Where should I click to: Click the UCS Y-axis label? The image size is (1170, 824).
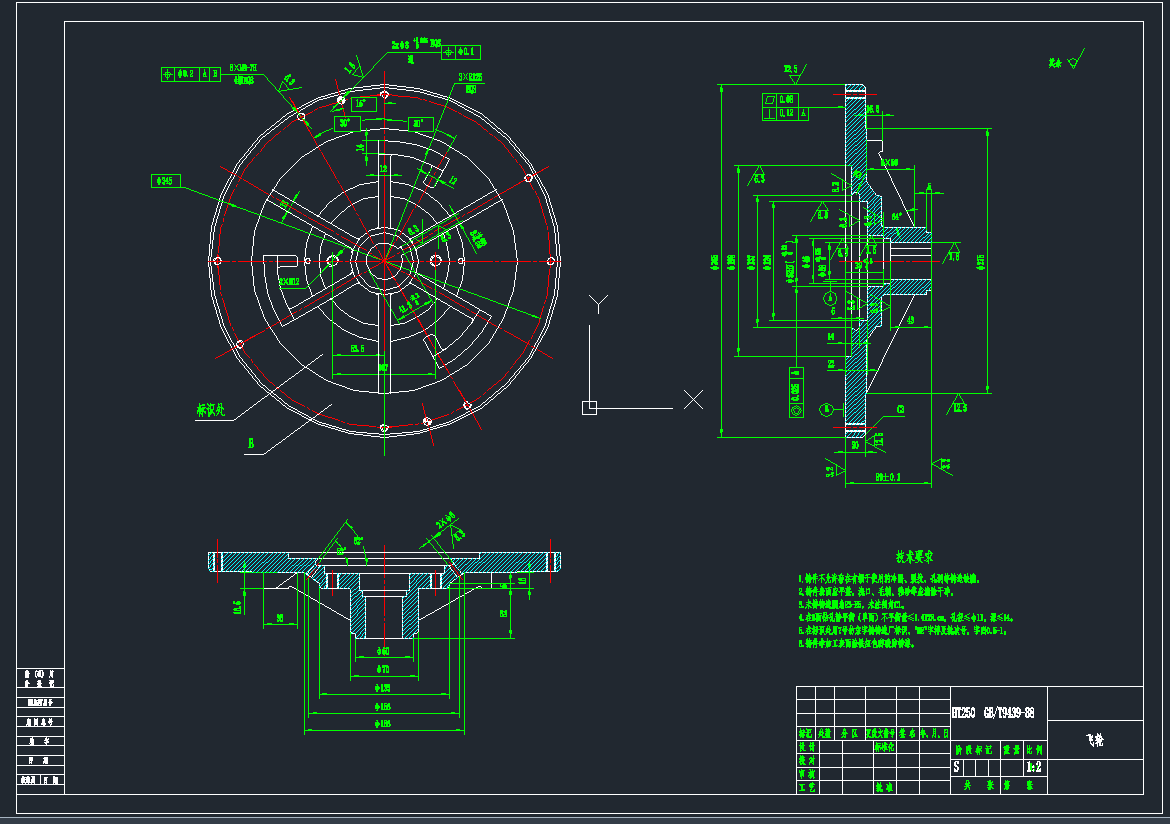click(x=598, y=303)
